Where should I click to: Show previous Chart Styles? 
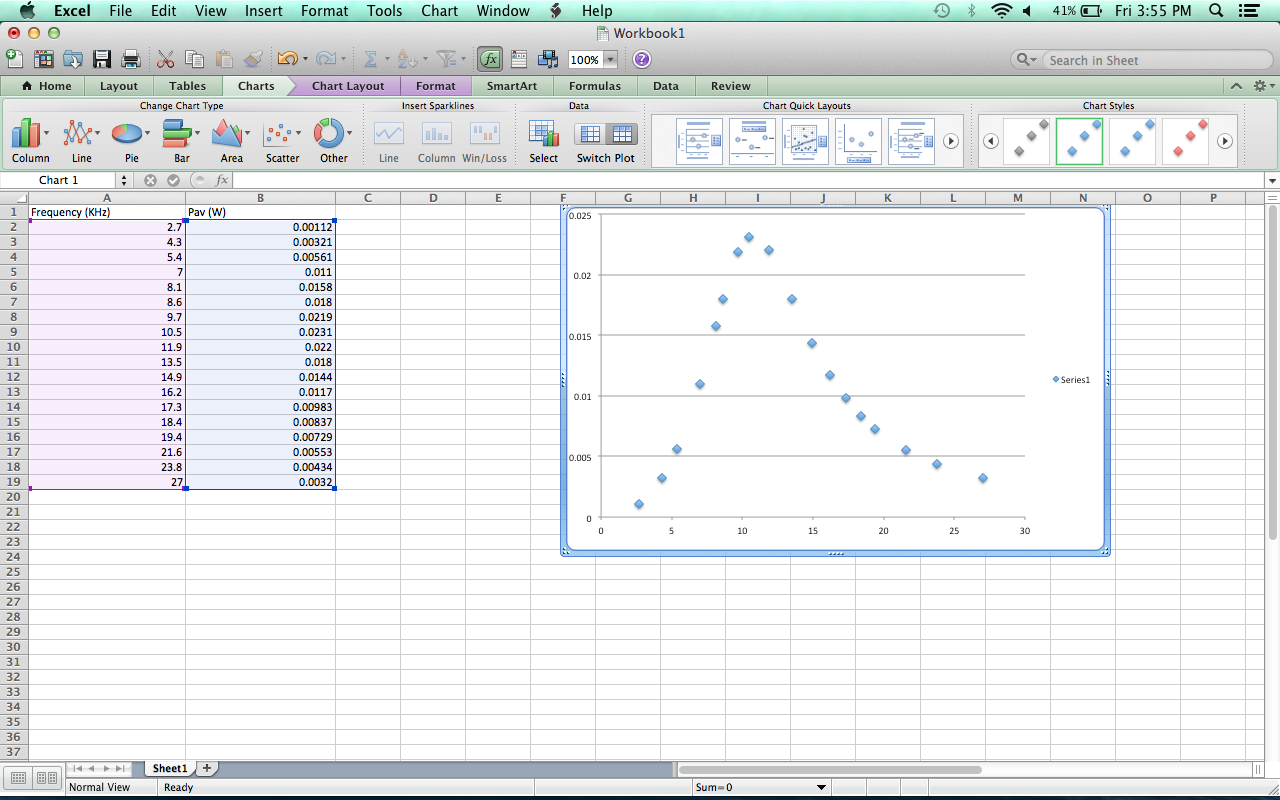tap(990, 141)
